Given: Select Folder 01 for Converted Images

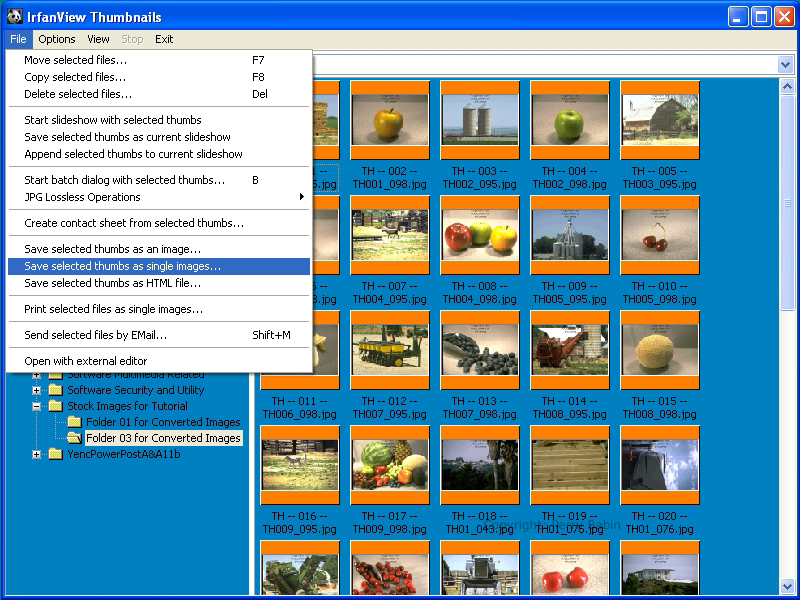Looking at the screenshot, I should pyautogui.click(x=163, y=422).
